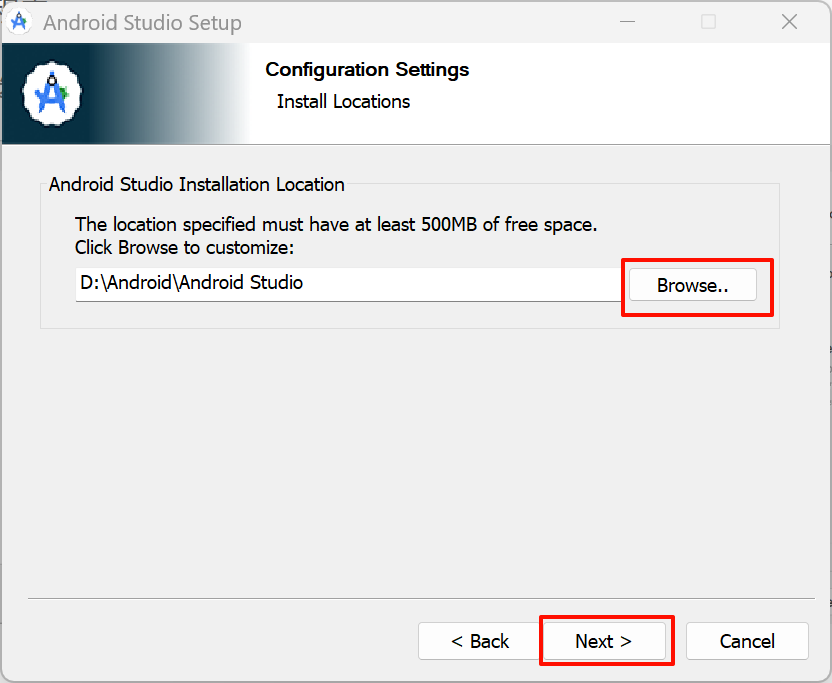The height and width of the screenshot is (683, 832).
Task: Click the Browse.. button
Action: 692,285
